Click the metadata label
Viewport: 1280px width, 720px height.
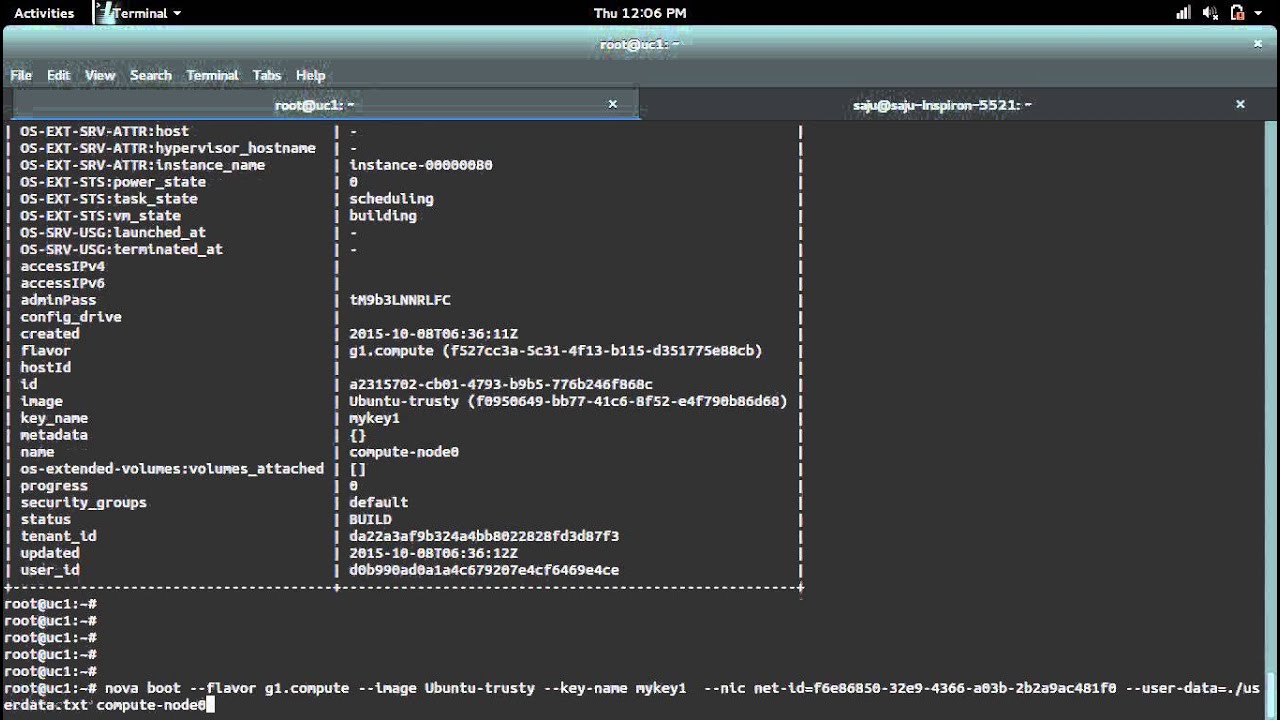point(54,435)
